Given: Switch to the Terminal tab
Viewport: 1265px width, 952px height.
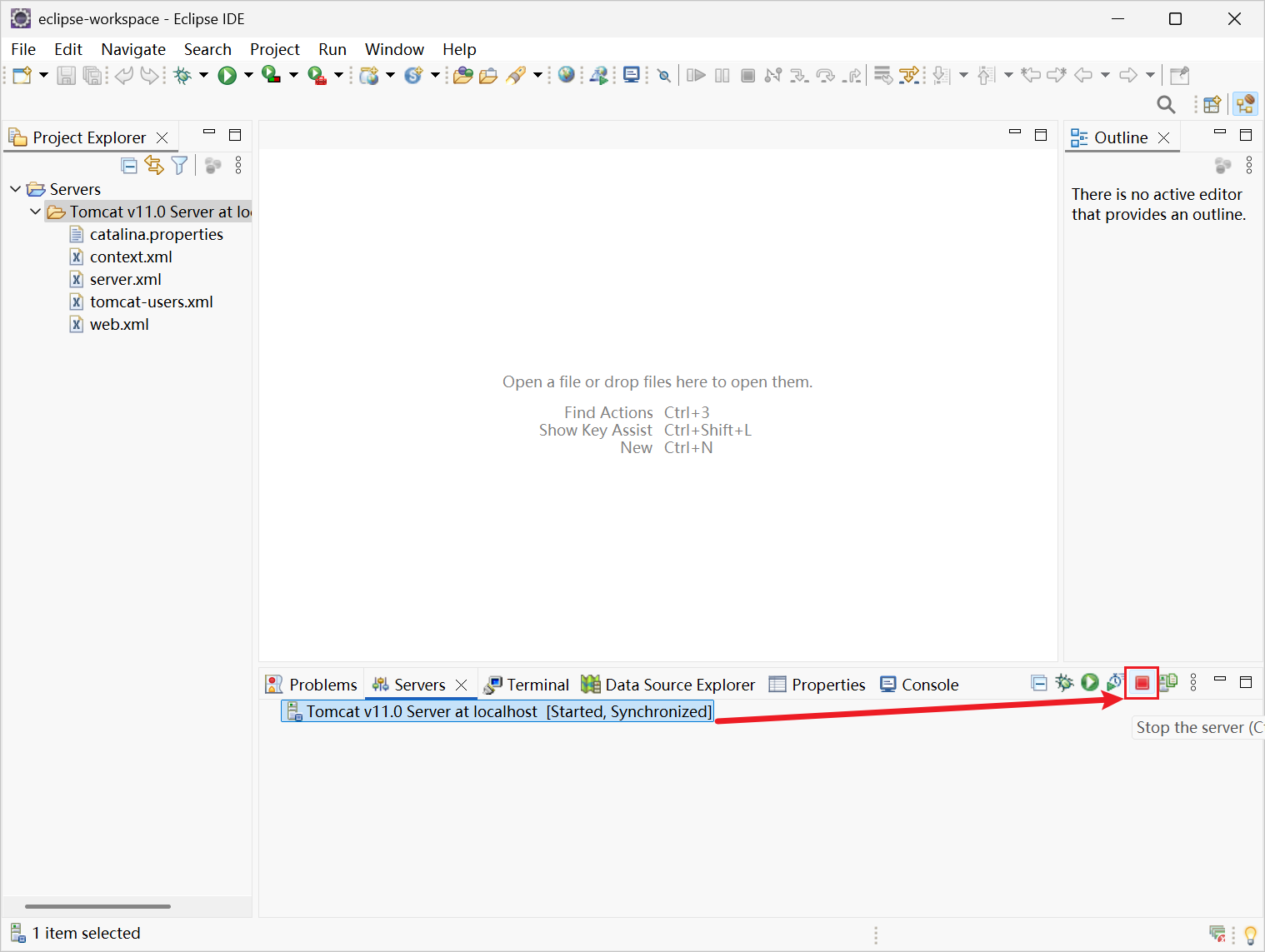Looking at the screenshot, I should 527,685.
